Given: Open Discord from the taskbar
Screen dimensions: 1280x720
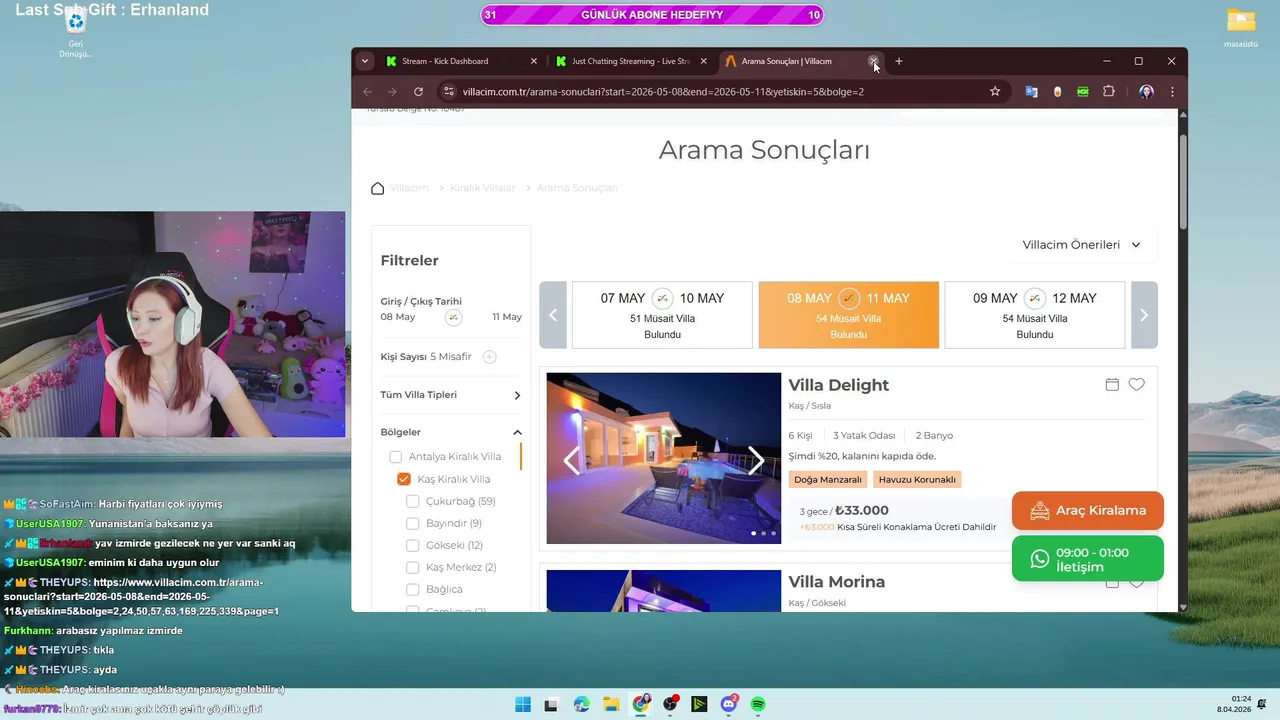Looking at the screenshot, I should [729, 704].
